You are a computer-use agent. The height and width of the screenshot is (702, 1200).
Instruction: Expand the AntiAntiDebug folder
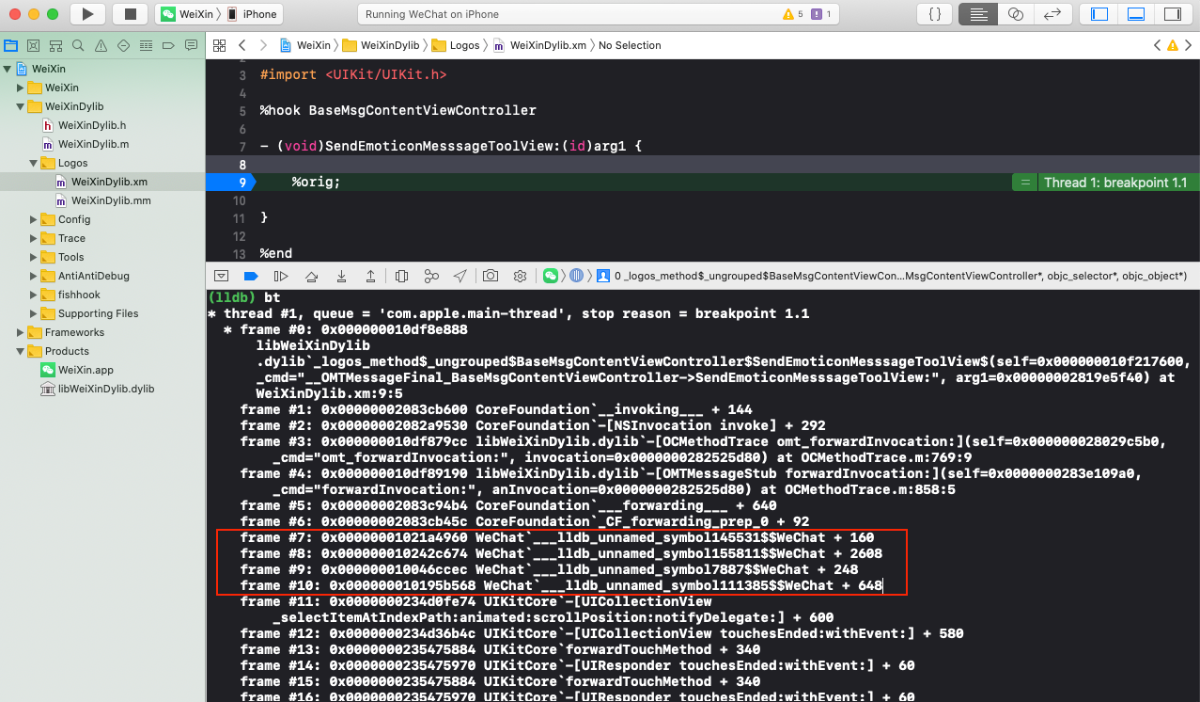click(33, 276)
